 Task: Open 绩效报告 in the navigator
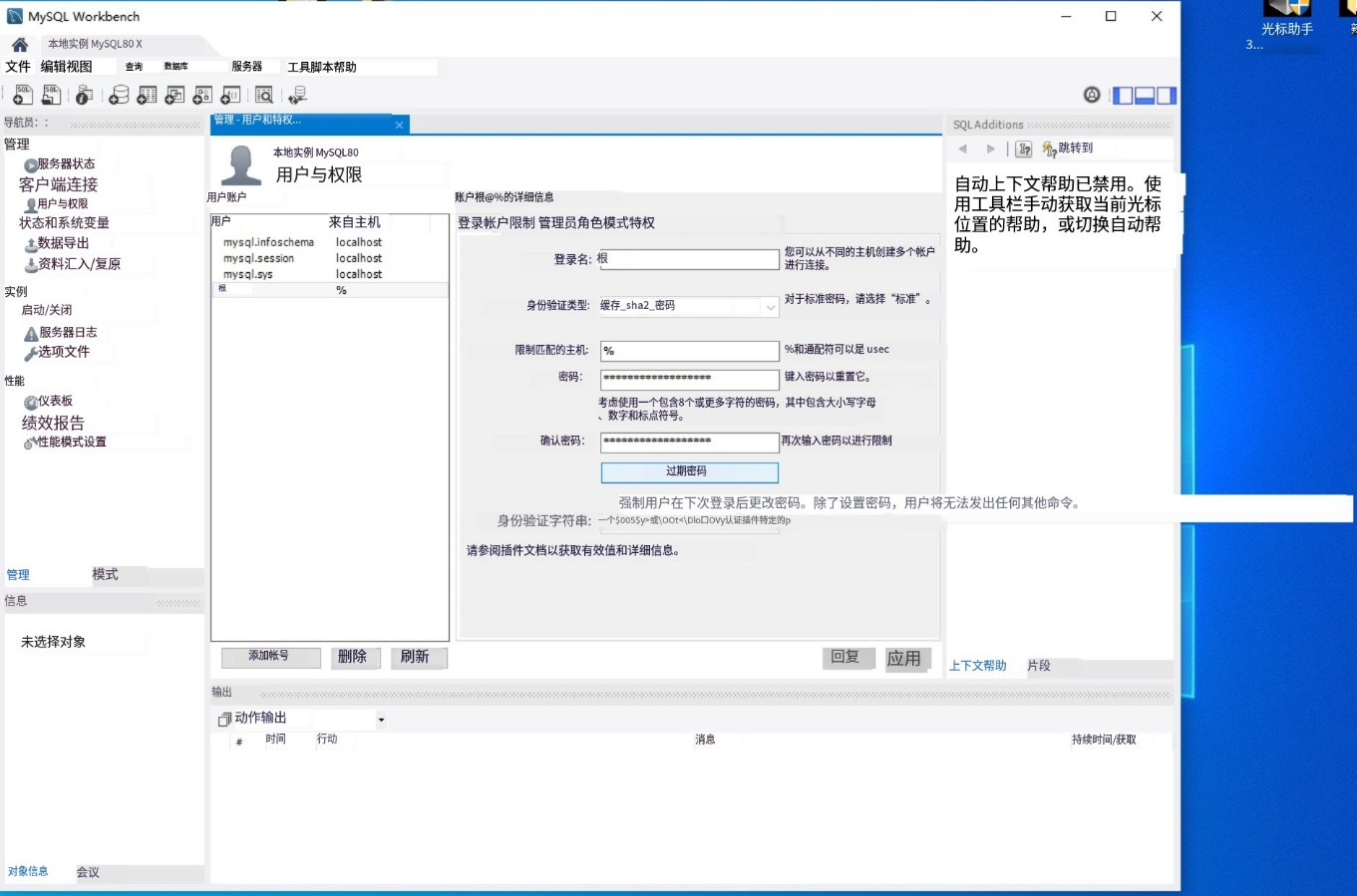click(x=53, y=423)
